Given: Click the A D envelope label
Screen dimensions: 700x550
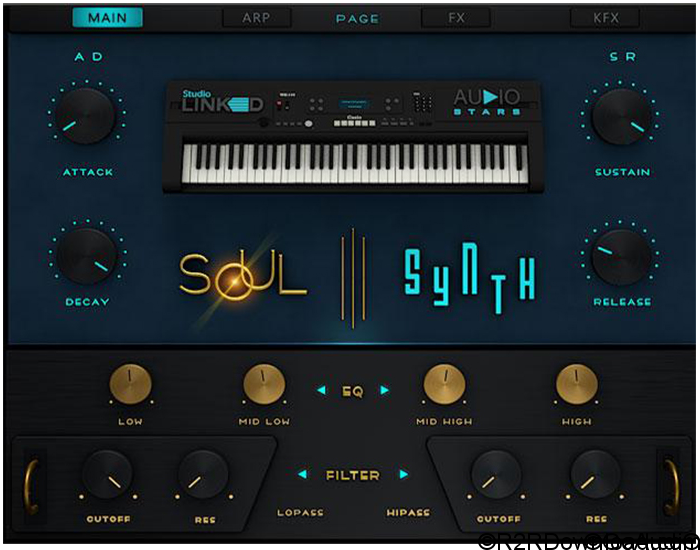Looking at the screenshot, I should click(x=89, y=57).
